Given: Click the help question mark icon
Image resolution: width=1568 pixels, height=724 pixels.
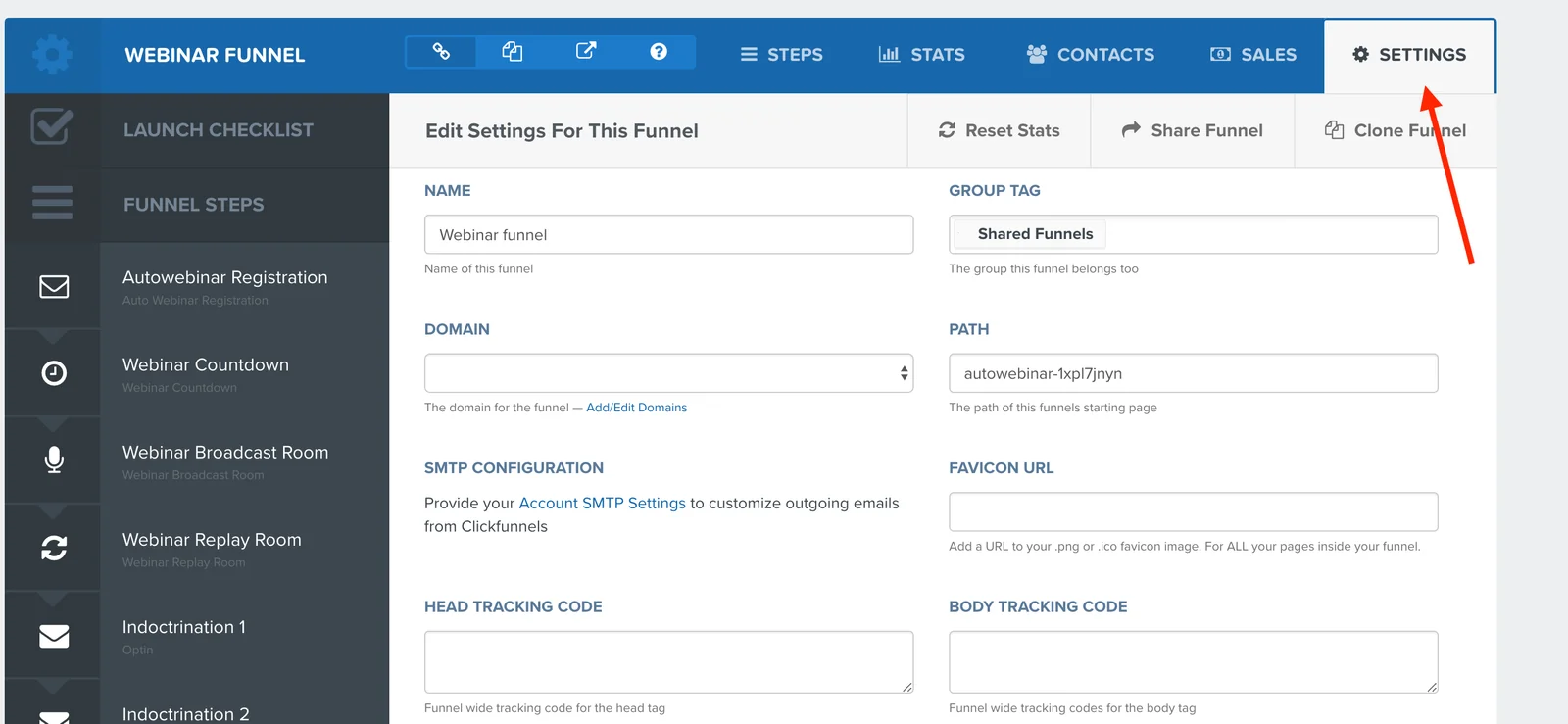Looking at the screenshot, I should (x=659, y=51).
